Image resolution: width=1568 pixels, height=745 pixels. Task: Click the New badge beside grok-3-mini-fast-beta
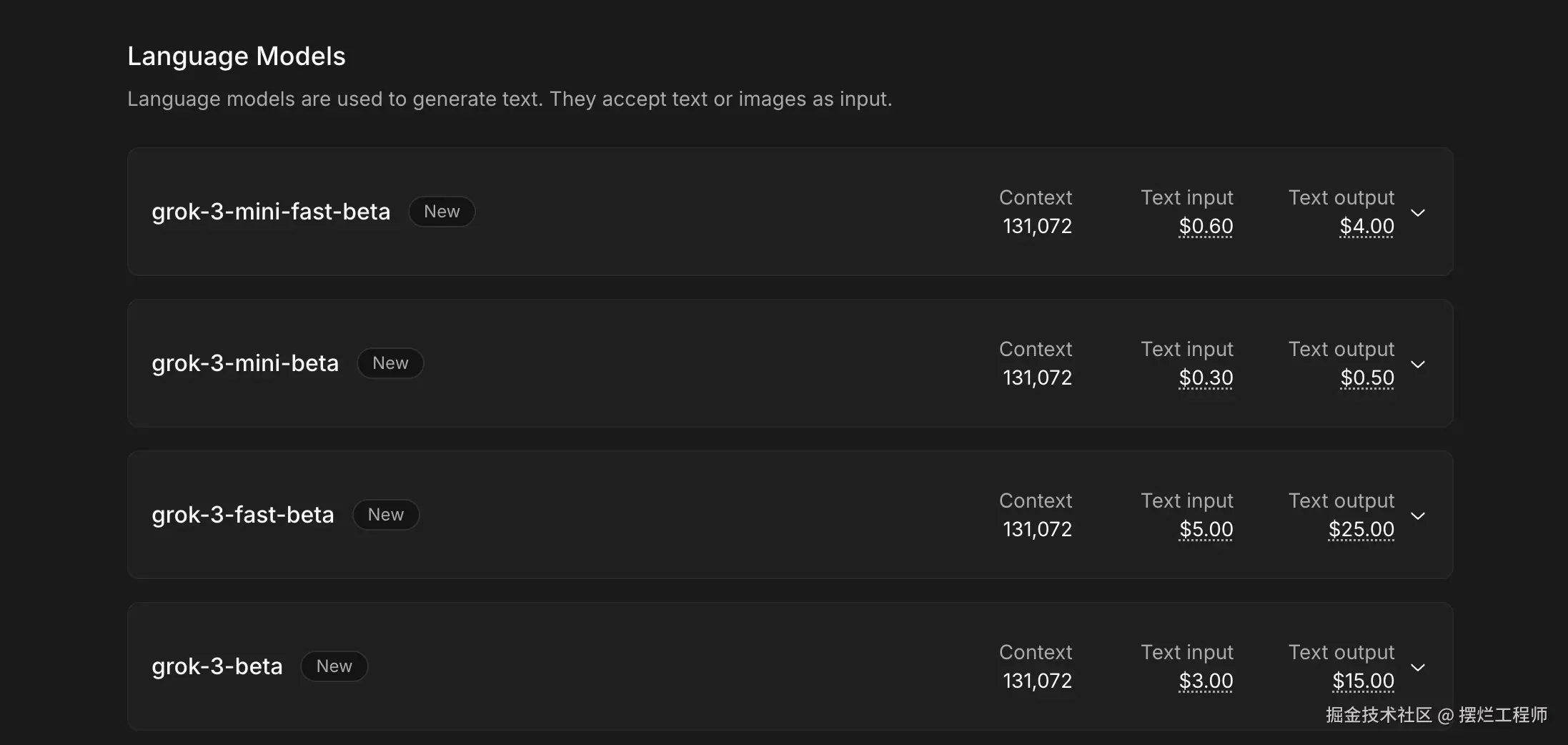(x=442, y=212)
